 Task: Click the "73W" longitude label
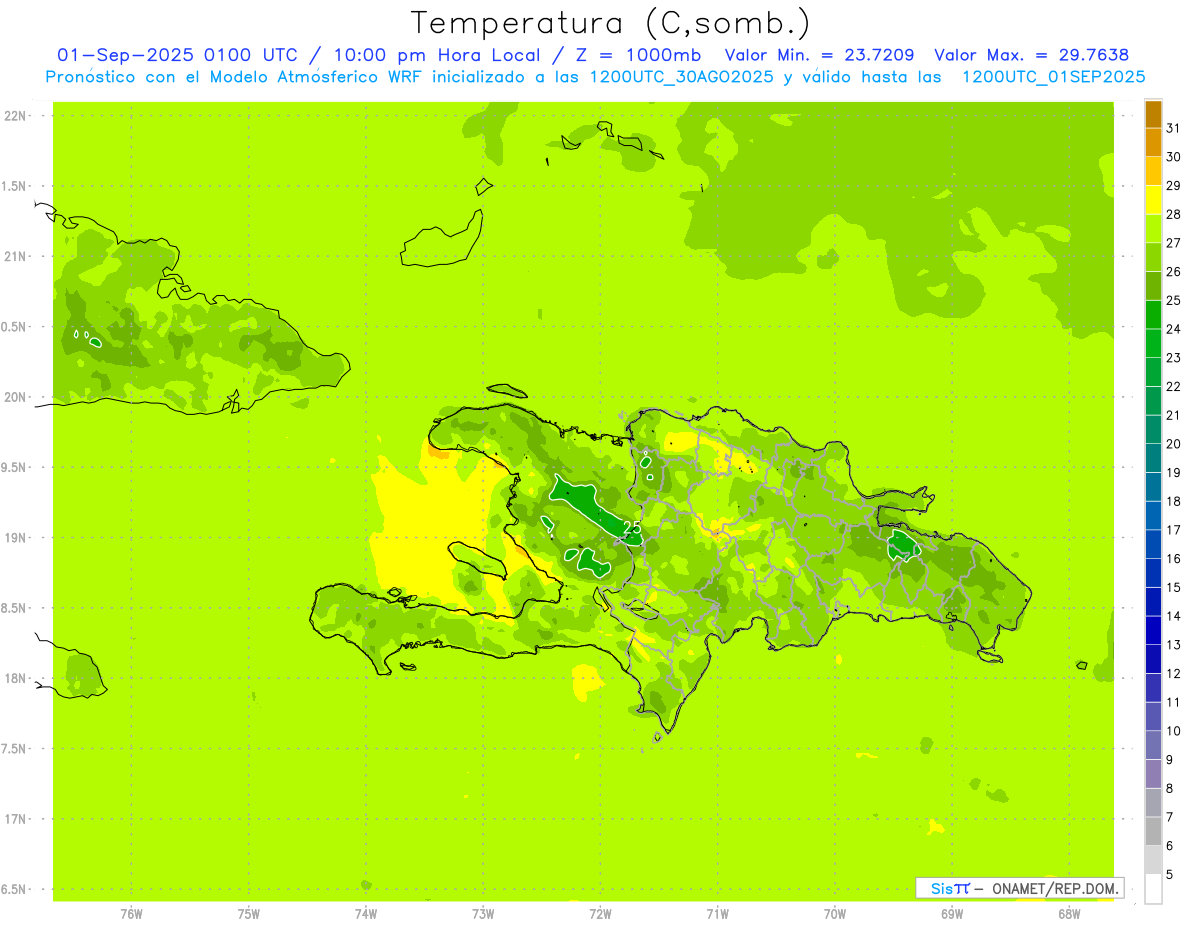[483, 913]
